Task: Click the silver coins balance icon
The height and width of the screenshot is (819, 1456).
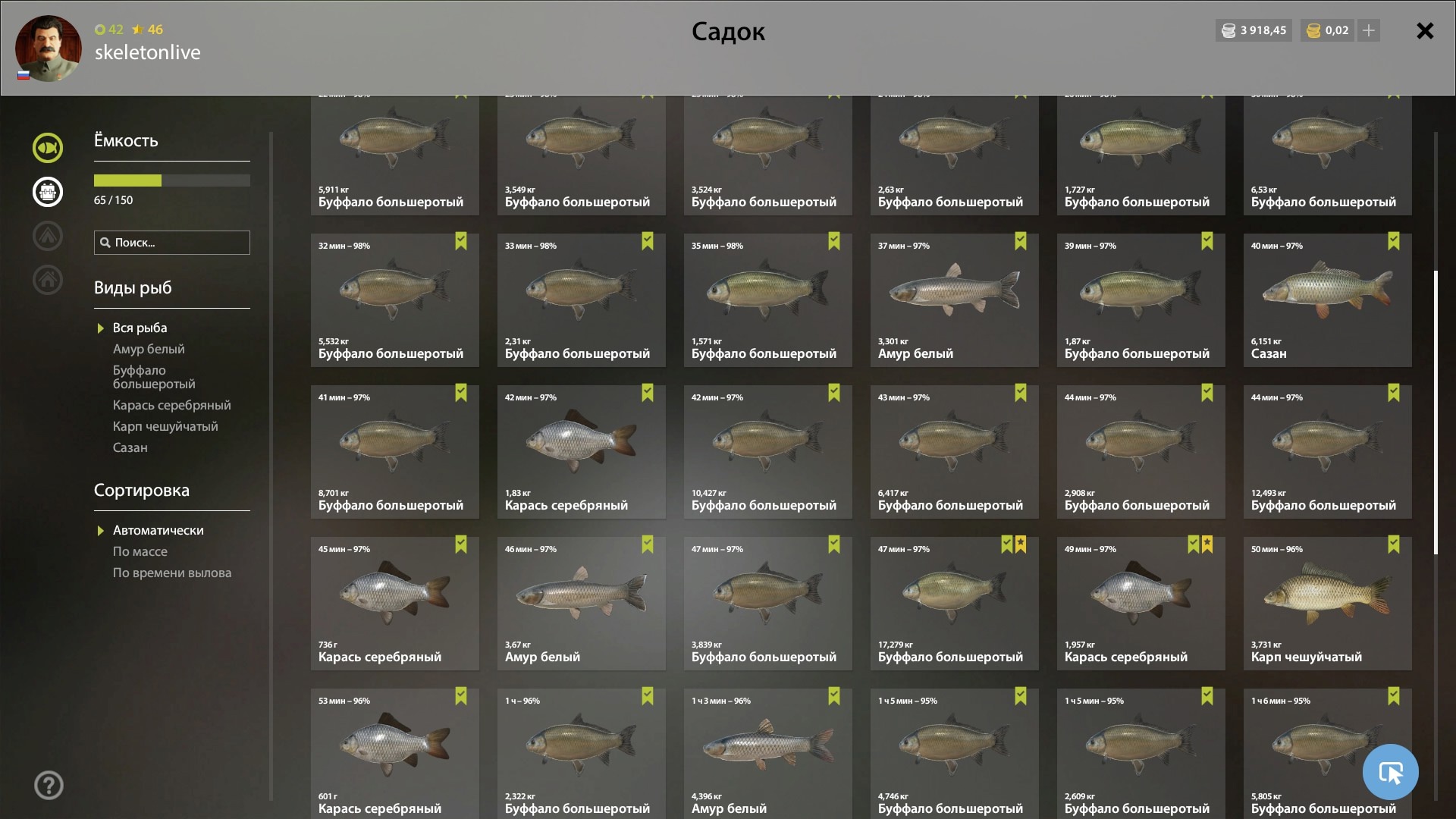Action: 1228,31
